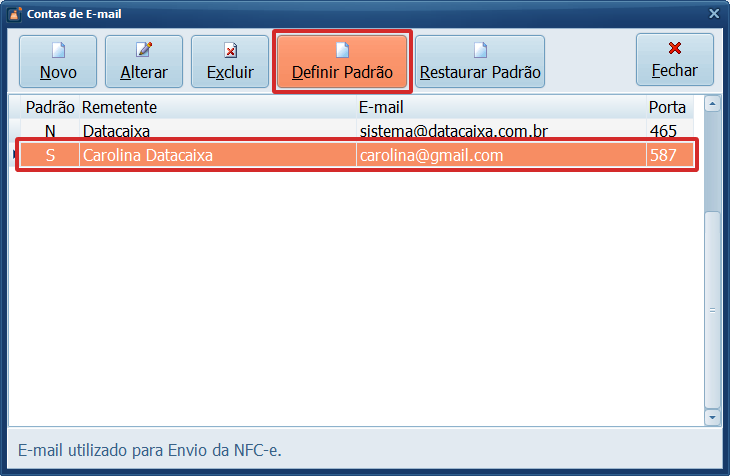Click the vertical scrollbar thumb
Screen dimensions: 730x476
point(712,310)
